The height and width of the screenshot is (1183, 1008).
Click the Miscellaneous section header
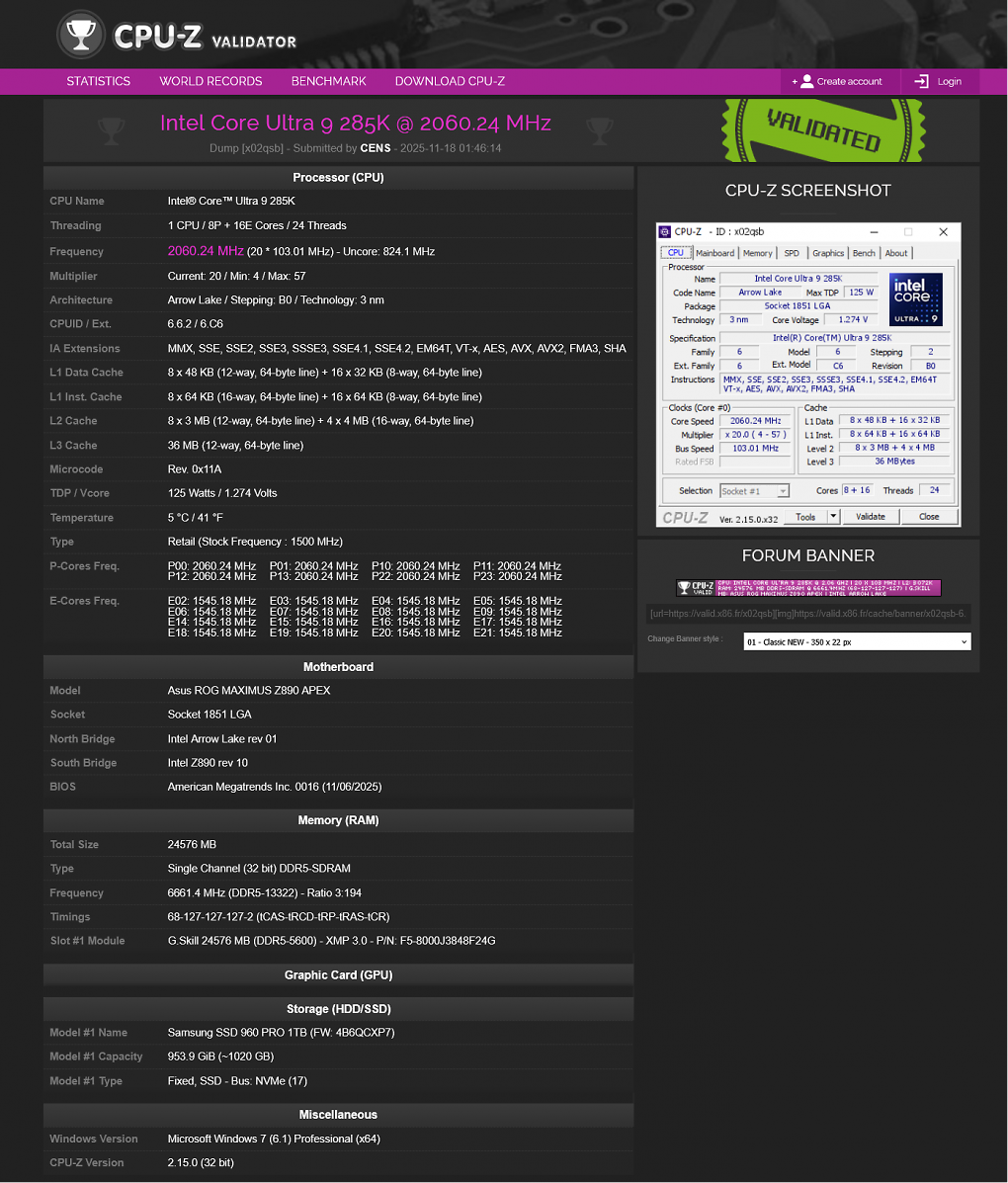pyautogui.click(x=338, y=1115)
